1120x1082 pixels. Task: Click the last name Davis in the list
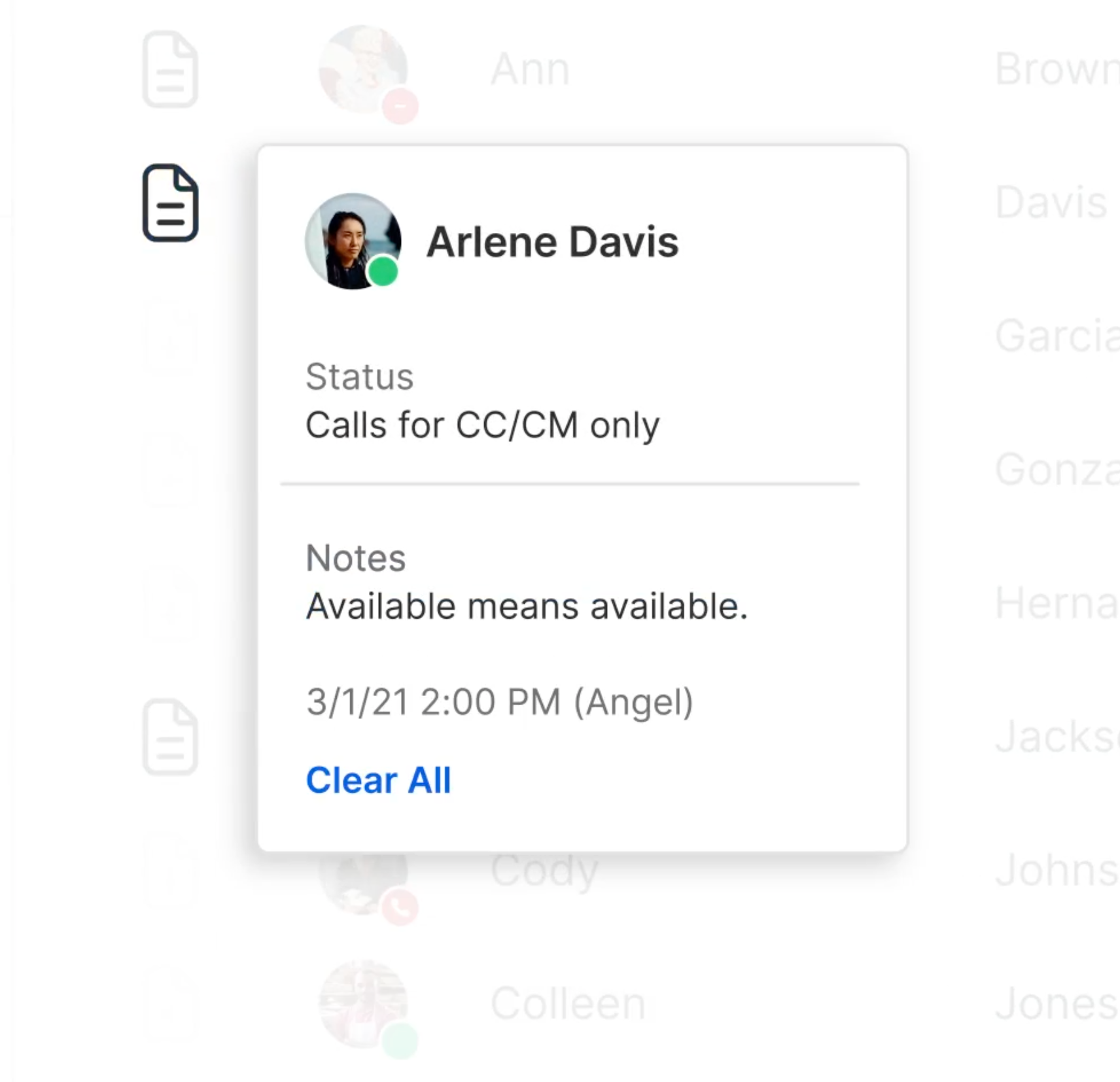click(1051, 202)
